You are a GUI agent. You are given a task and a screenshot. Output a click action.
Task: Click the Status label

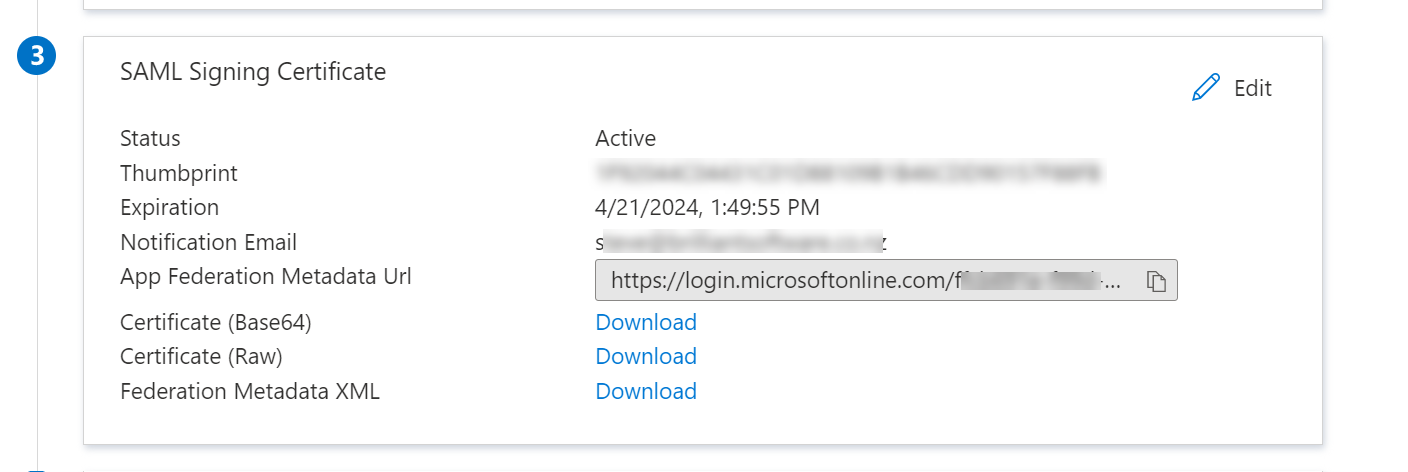[150, 138]
